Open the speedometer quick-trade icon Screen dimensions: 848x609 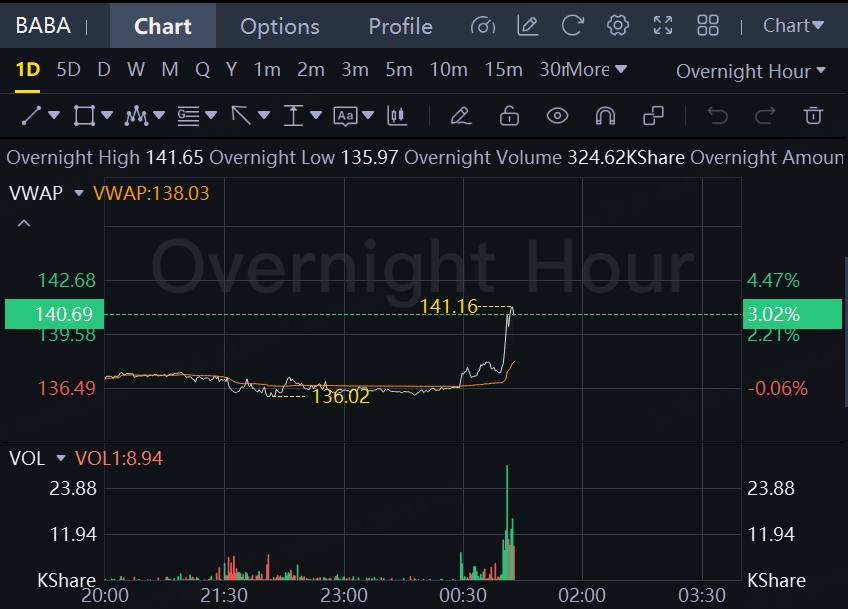482,25
